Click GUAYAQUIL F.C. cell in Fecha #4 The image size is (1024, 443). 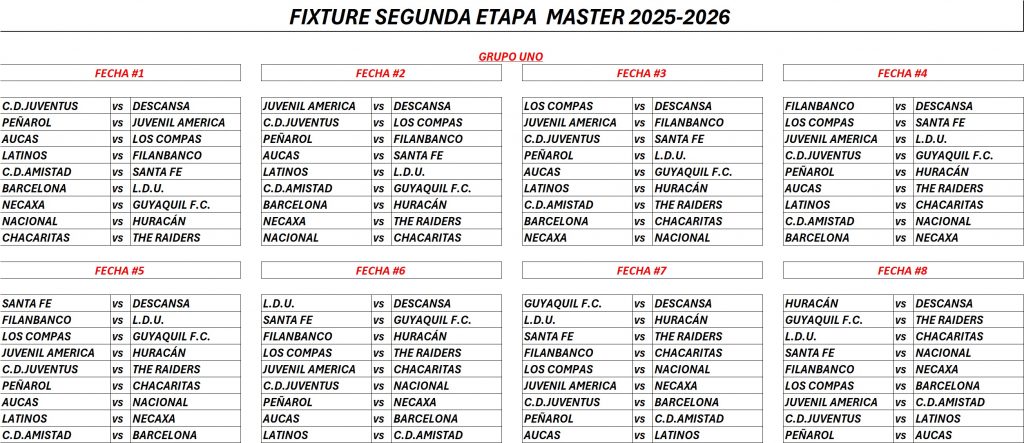(x=968, y=156)
